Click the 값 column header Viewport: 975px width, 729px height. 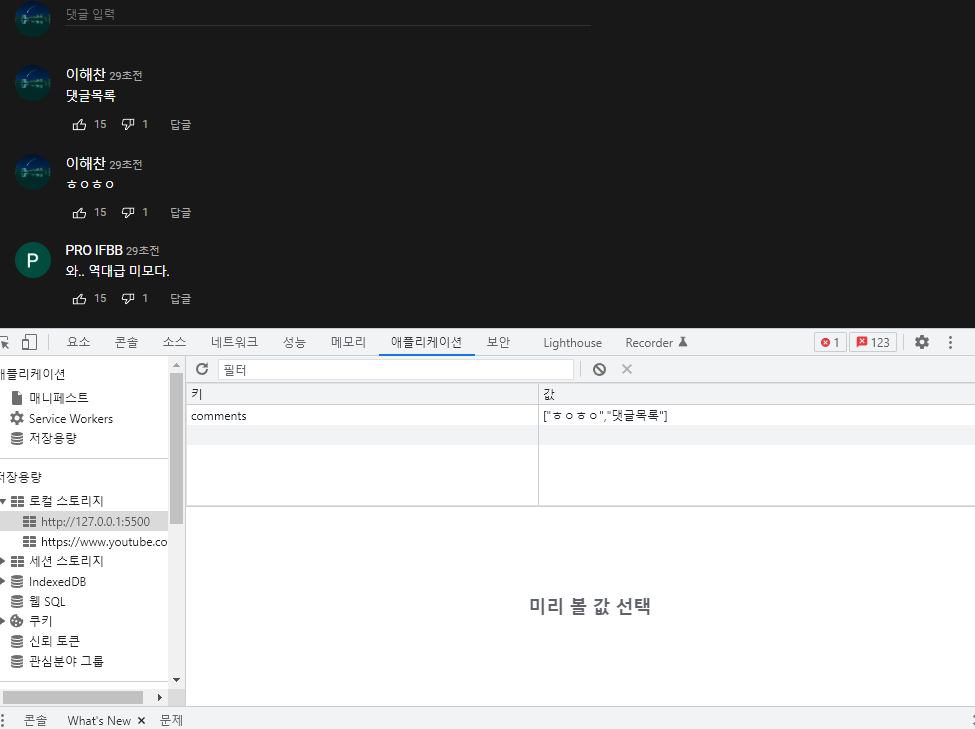click(756, 394)
